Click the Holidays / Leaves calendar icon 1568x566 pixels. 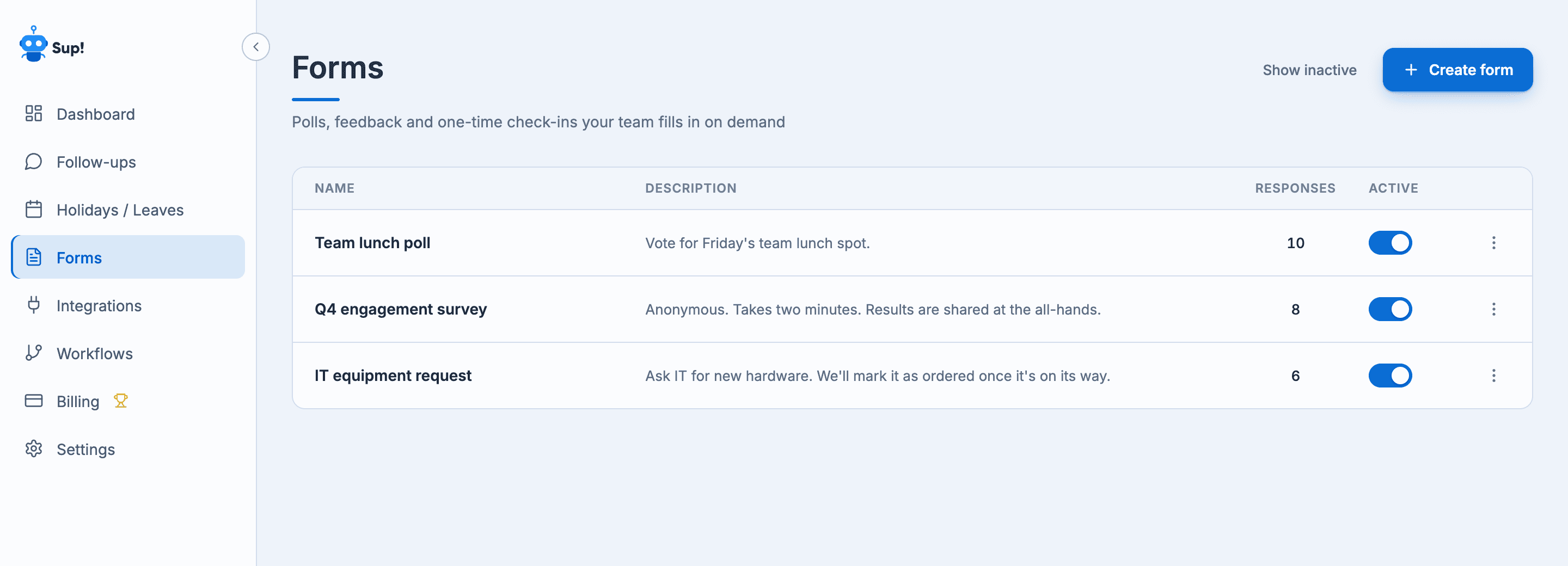pos(33,210)
